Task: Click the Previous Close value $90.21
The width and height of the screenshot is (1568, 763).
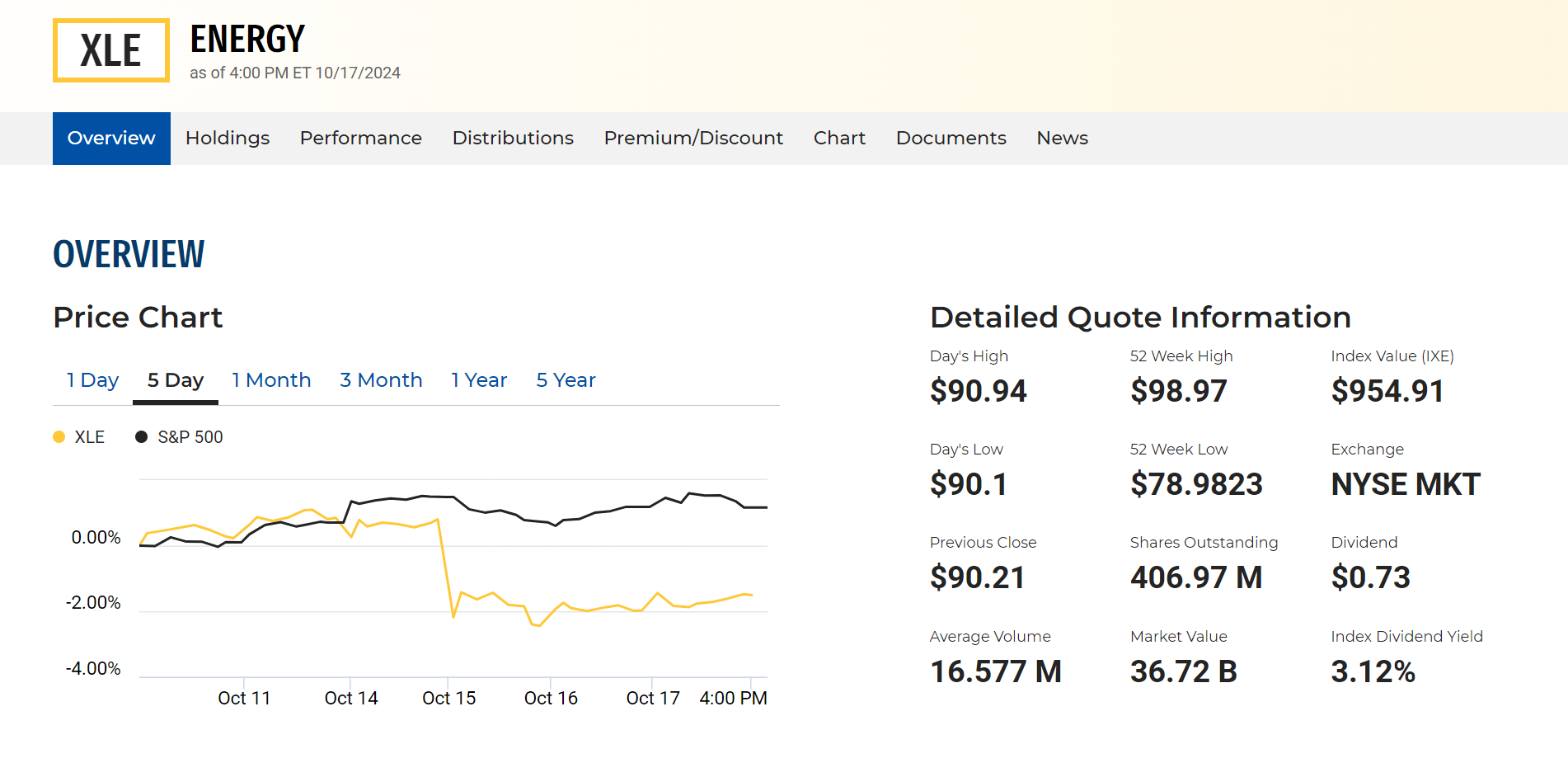Action: click(978, 577)
